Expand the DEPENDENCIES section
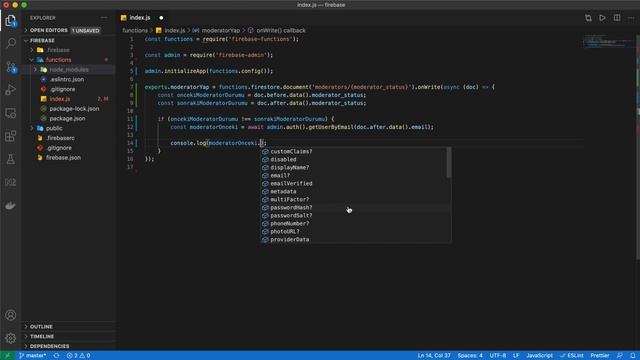Viewport: 640px width, 360px height. (69, 346)
